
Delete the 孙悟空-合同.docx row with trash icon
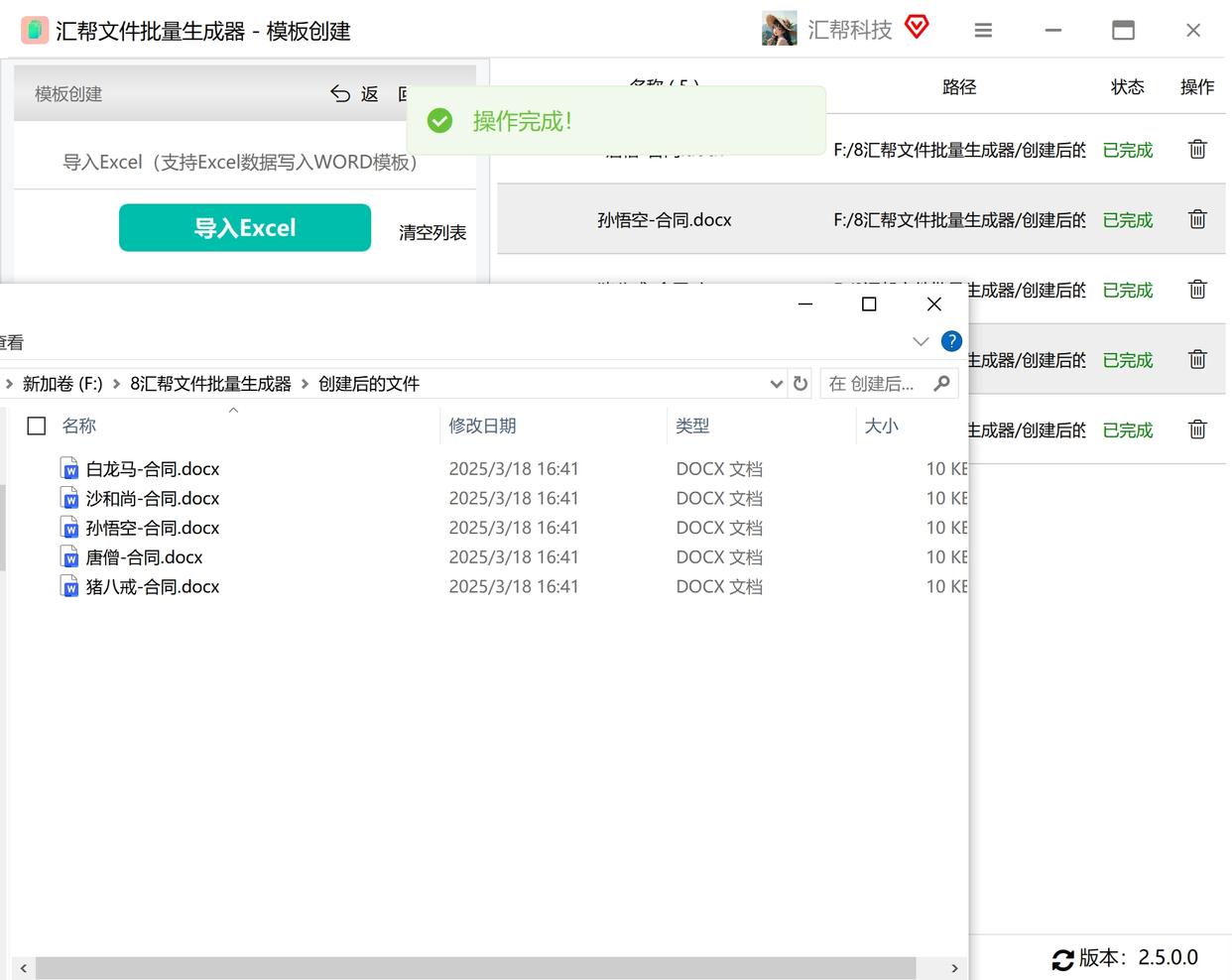(1197, 219)
